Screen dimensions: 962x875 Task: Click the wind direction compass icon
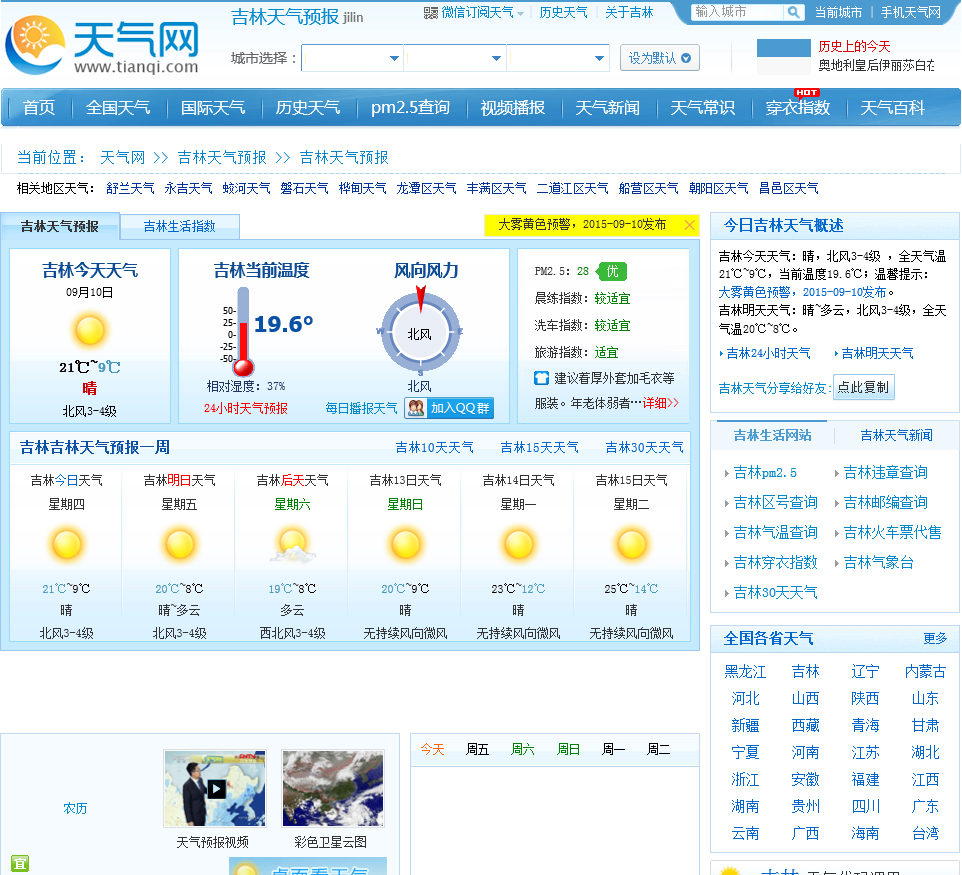[419, 332]
